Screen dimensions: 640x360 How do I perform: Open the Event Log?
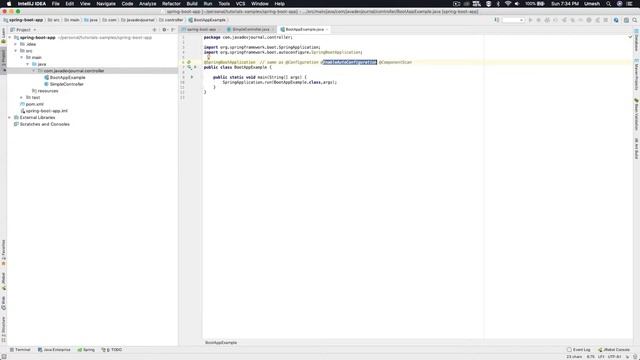(x=578, y=350)
